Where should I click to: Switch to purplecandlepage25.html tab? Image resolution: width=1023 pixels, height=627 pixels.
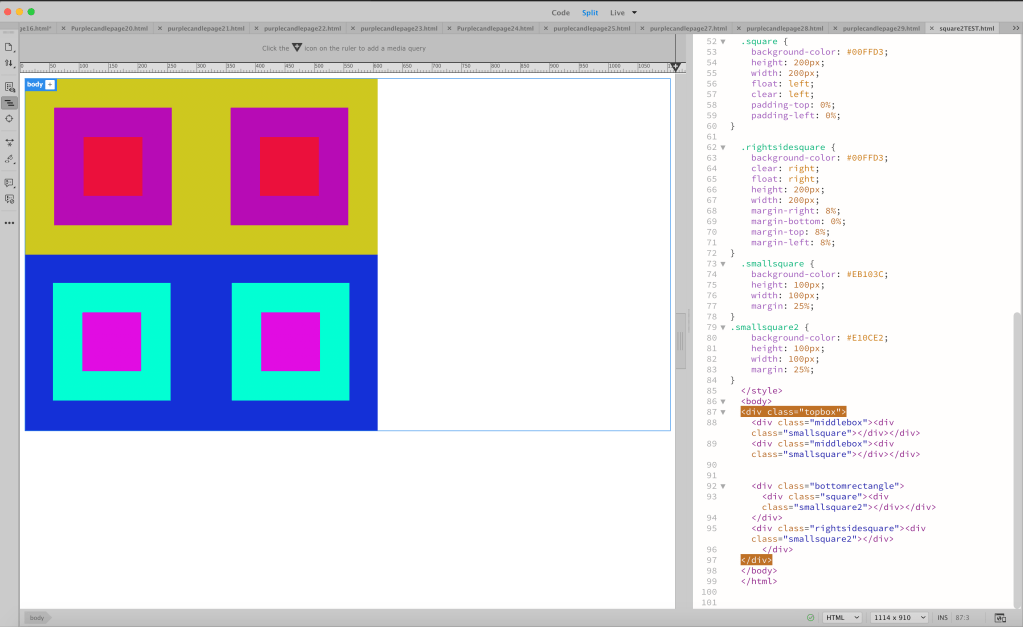point(591,29)
